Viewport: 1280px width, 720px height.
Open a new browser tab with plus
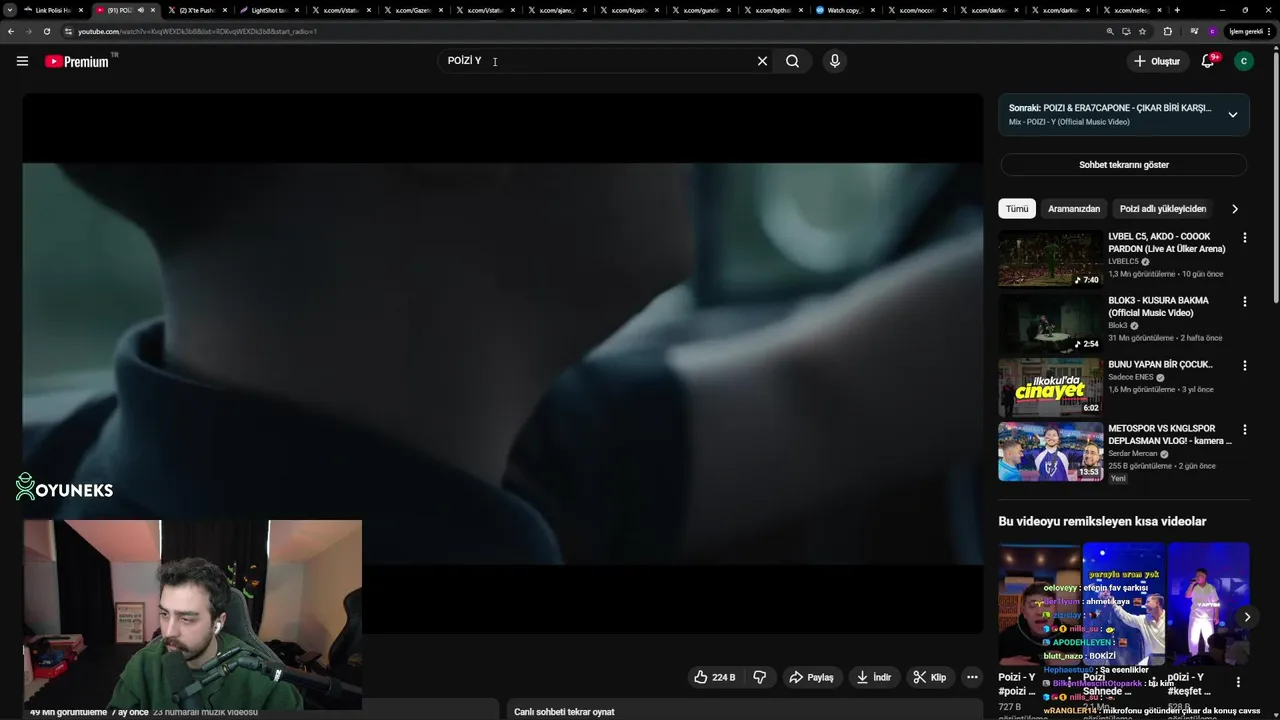pyautogui.click(x=1177, y=10)
